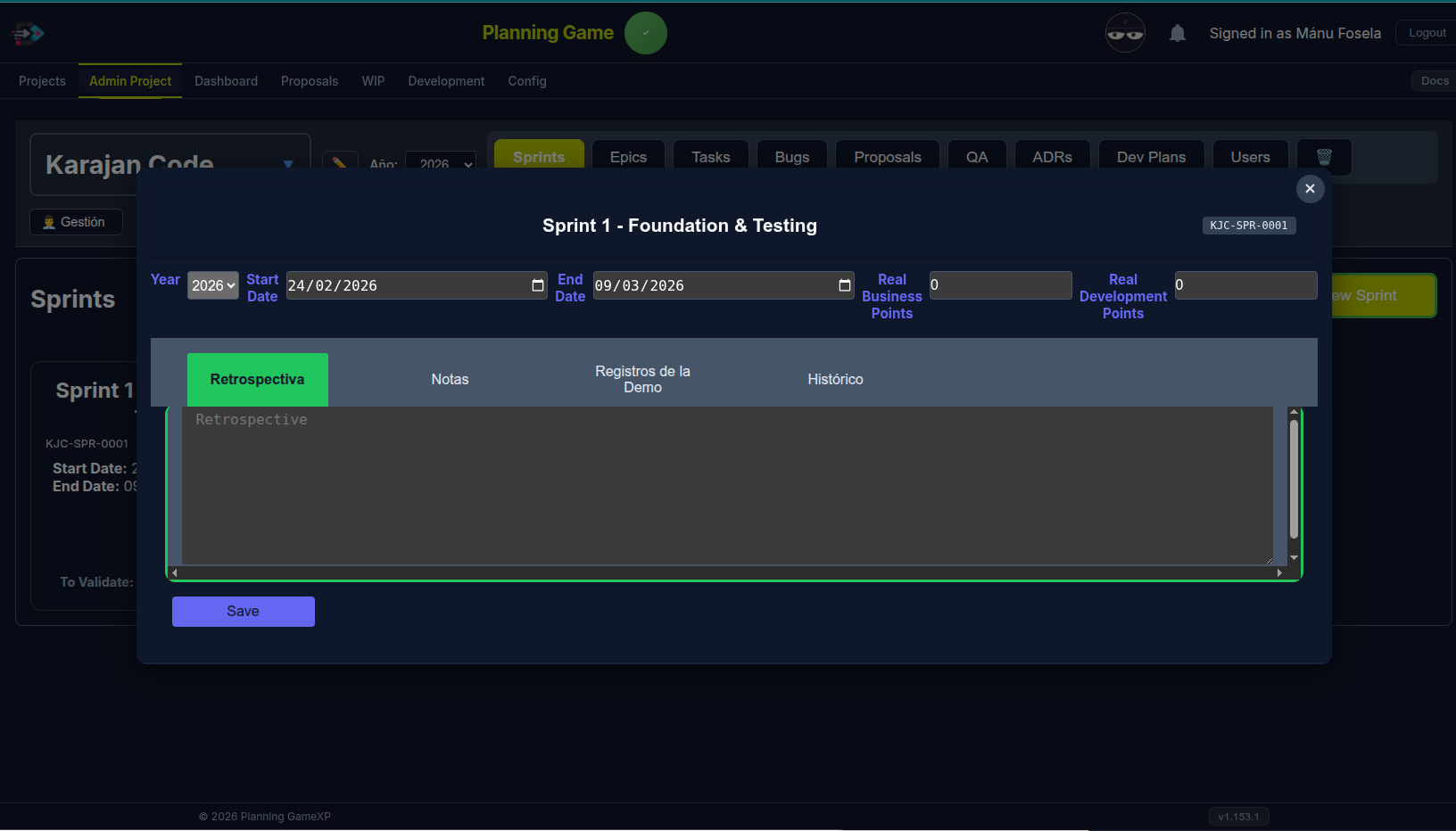The image size is (1456, 831).
Task: Click the Real Business Points field
Action: [1000, 285]
